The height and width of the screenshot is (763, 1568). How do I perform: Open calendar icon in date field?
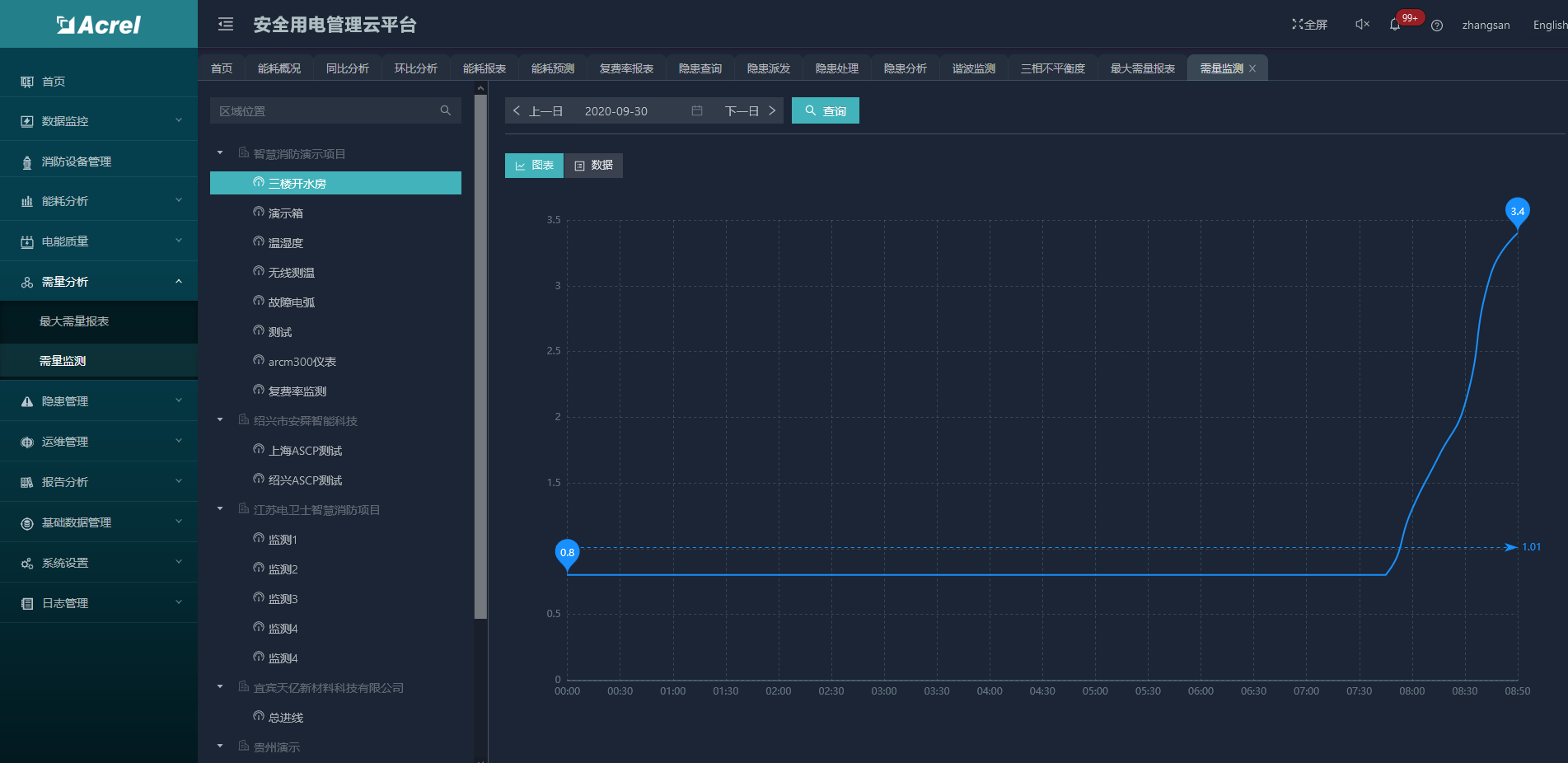(697, 110)
